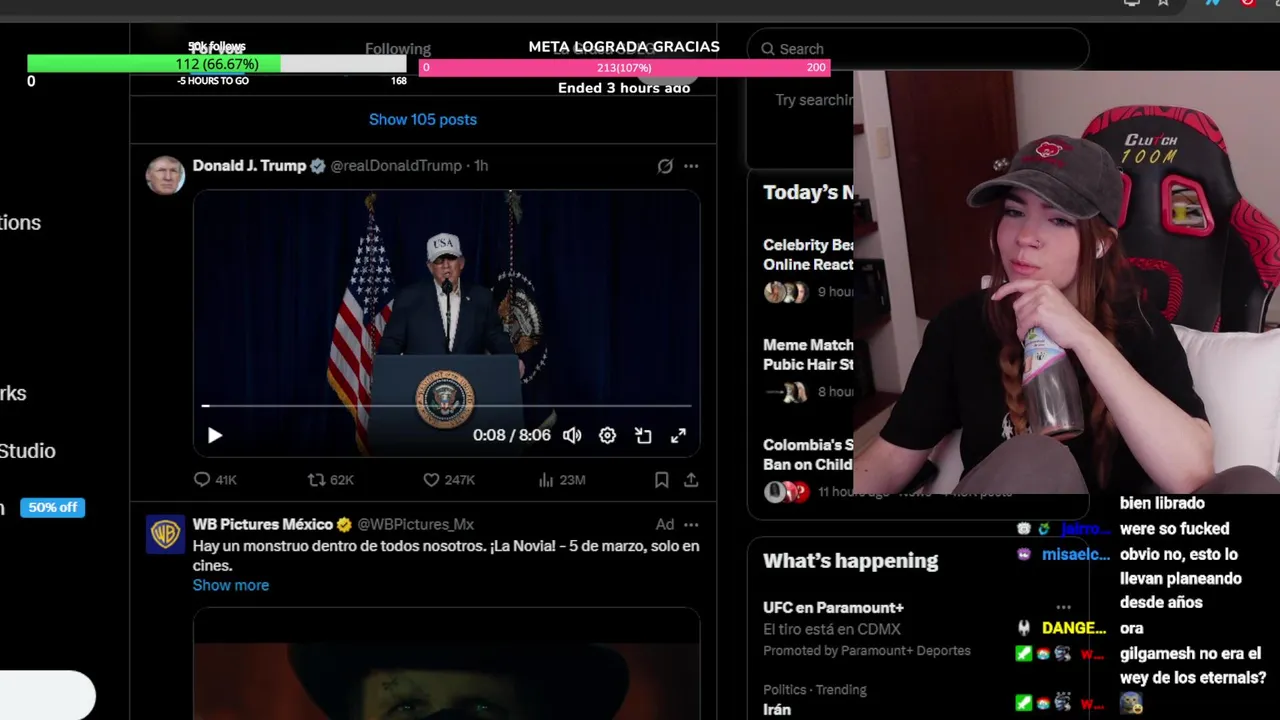Open Meme Match news item
The width and height of the screenshot is (1280, 720).
808,355
